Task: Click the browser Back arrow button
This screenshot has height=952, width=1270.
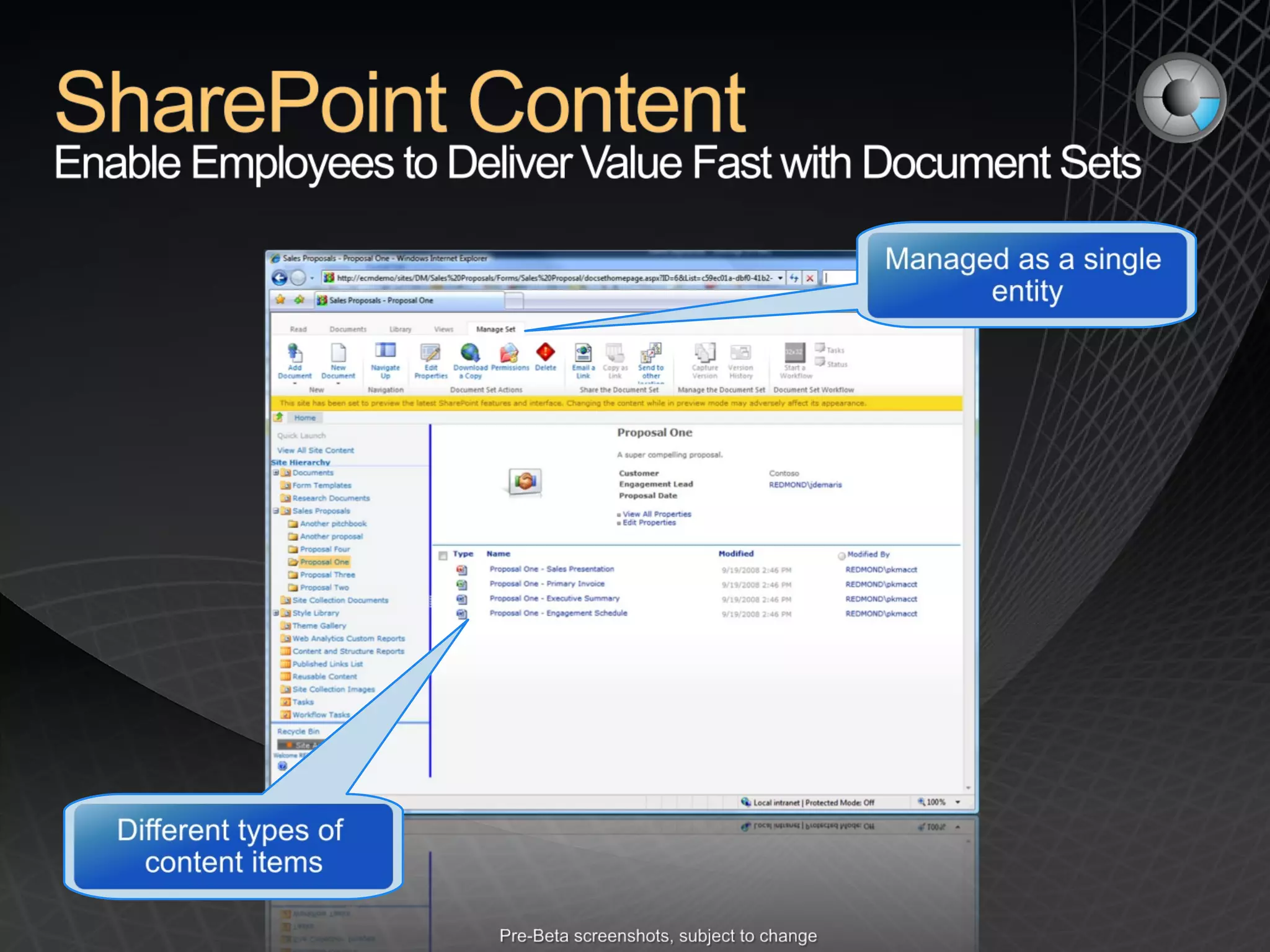Action: (x=280, y=278)
